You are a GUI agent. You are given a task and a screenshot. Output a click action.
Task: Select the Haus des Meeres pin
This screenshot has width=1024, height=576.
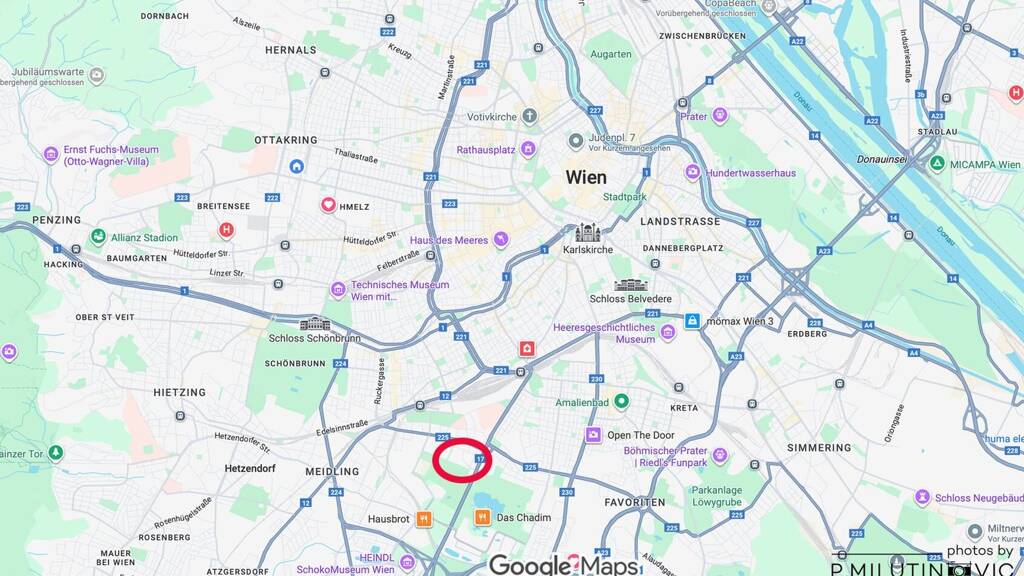point(501,240)
